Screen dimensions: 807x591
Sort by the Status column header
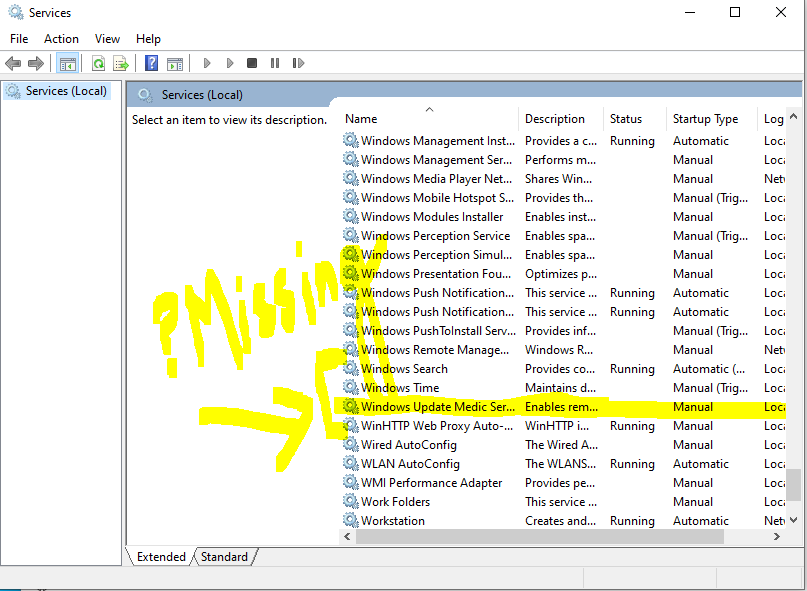click(635, 119)
